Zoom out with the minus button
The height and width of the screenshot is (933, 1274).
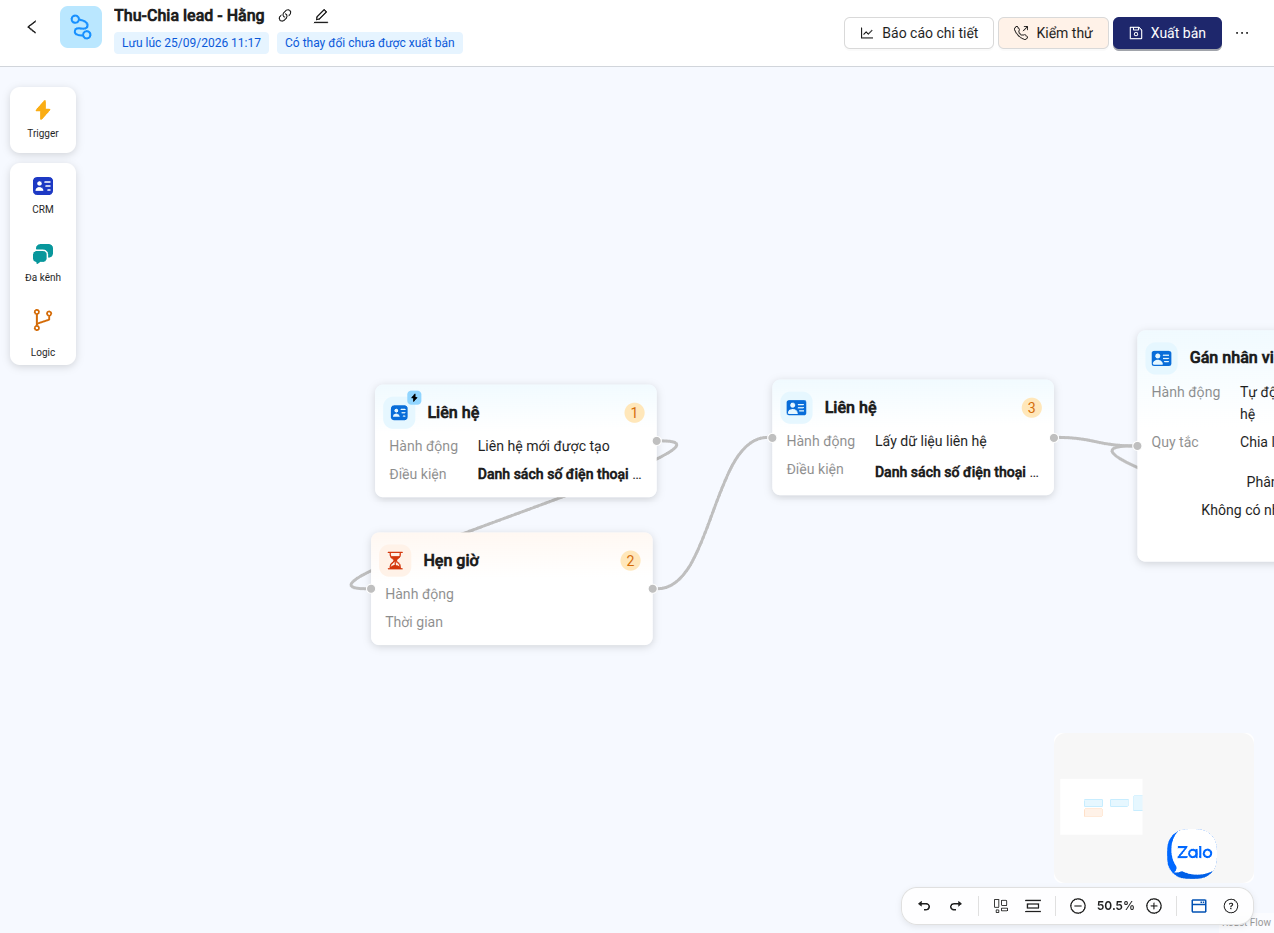tap(1078, 906)
